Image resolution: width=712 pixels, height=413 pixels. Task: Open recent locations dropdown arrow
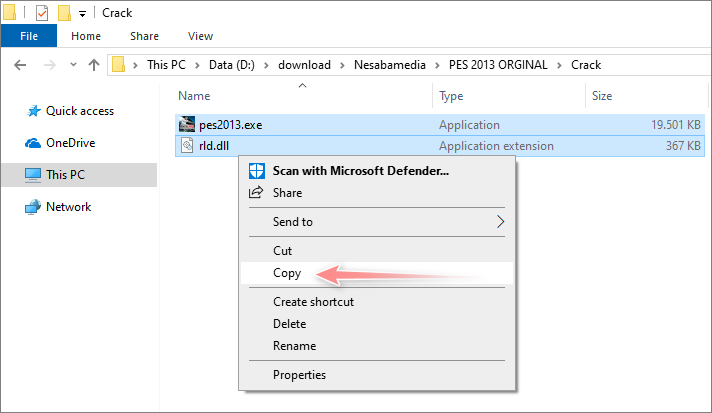(71, 65)
